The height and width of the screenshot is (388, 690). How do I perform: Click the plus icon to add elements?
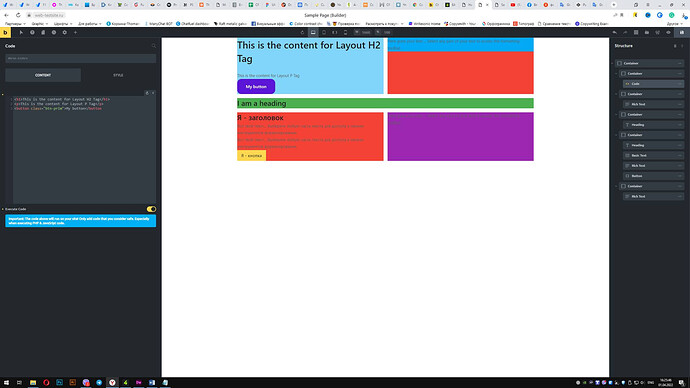[x=75, y=33]
